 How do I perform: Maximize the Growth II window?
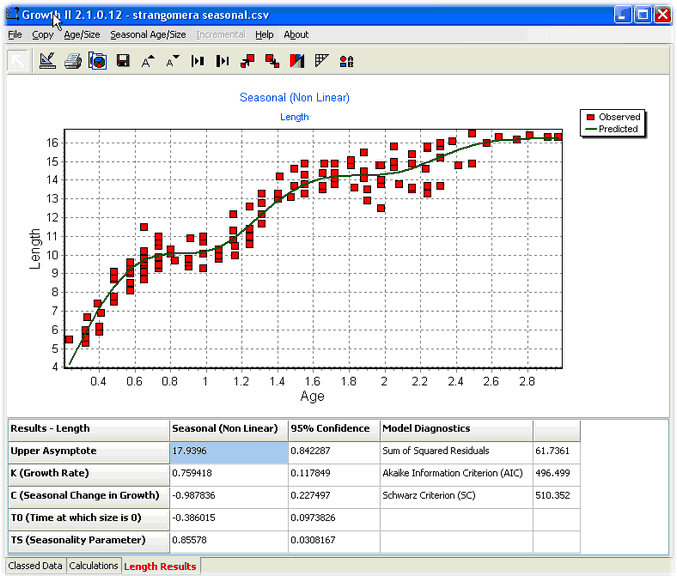click(642, 15)
